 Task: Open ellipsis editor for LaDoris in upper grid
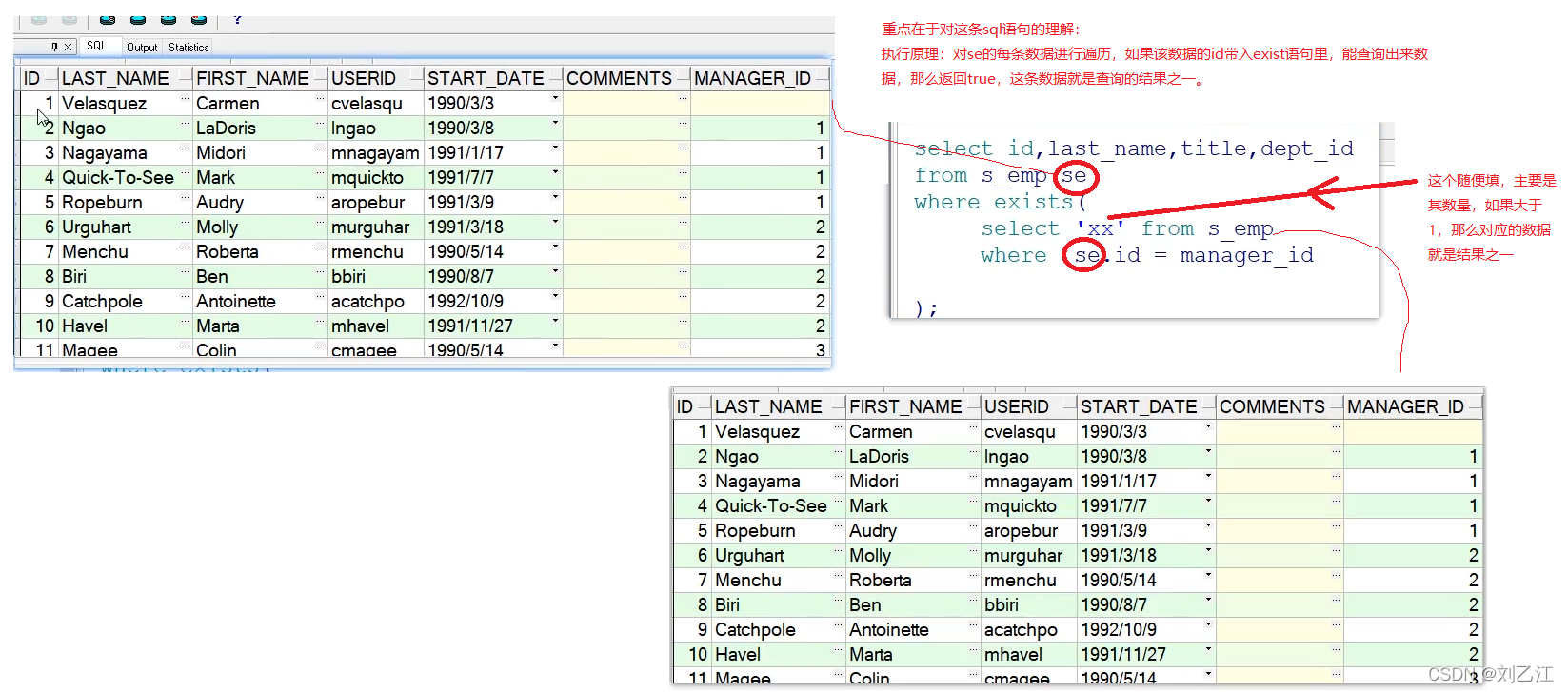coord(321,122)
